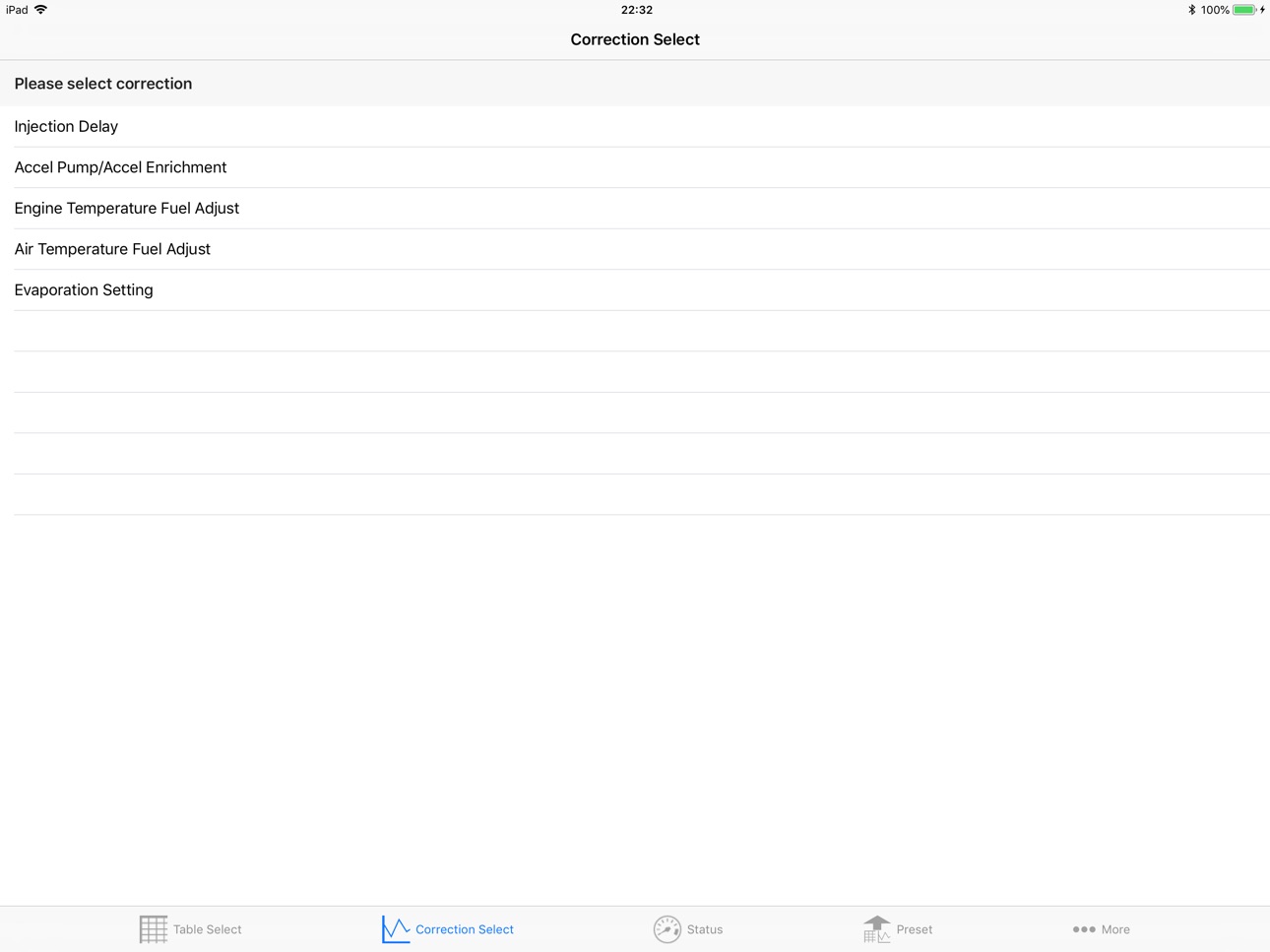Switch to Table Select tab label

pyautogui.click(x=207, y=929)
